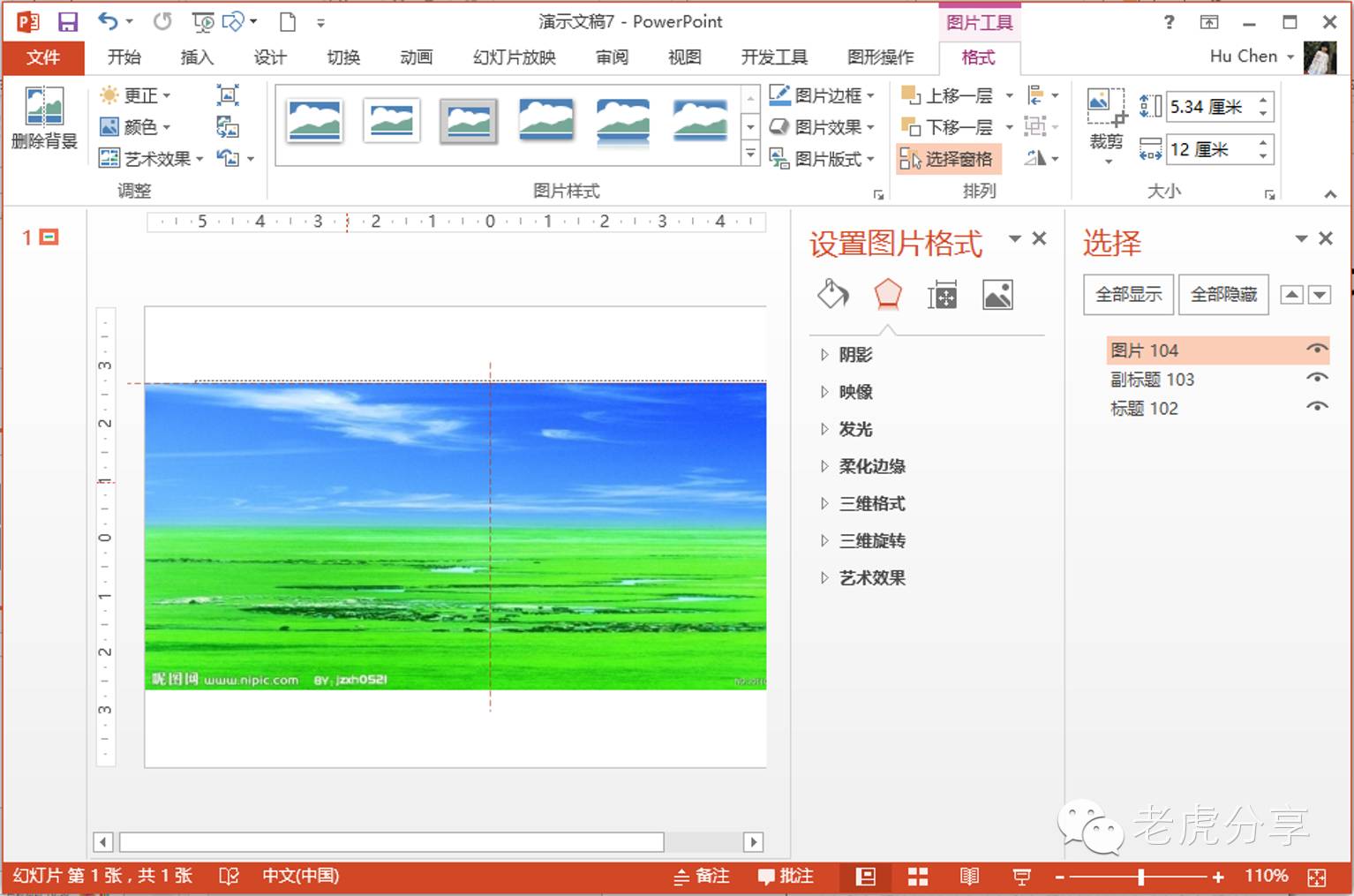Click the Selection Pane (选择窗格) button
The image size is (1354, 896).
[948, 159]
